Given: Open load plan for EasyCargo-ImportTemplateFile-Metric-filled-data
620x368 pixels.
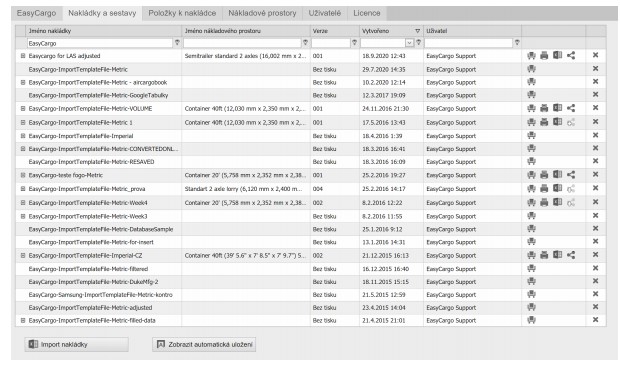Looking at the screenshot, I should [531, 320].
